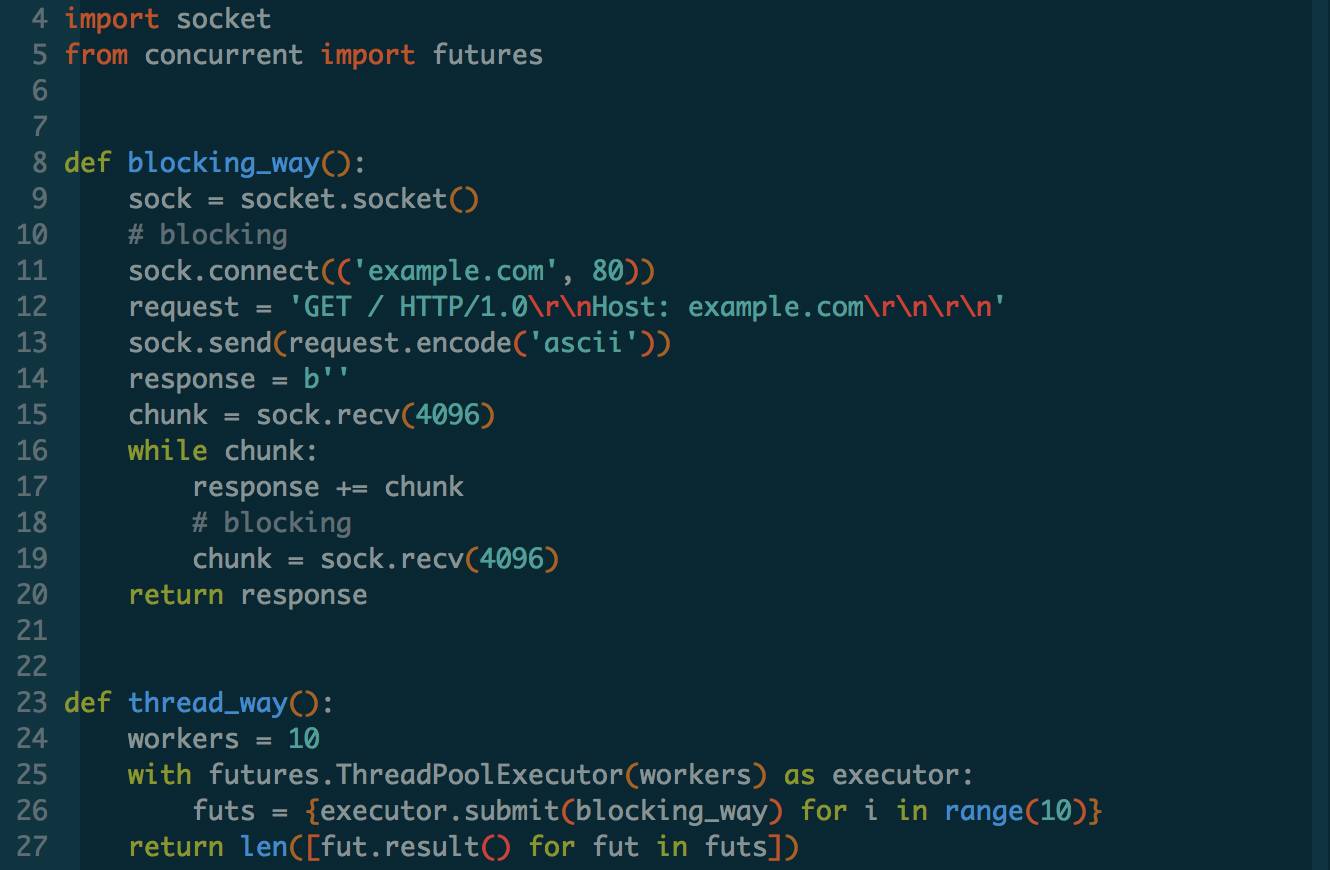
Task: Click line number 4 in the gutter
Action: click(x=39, y=19)
